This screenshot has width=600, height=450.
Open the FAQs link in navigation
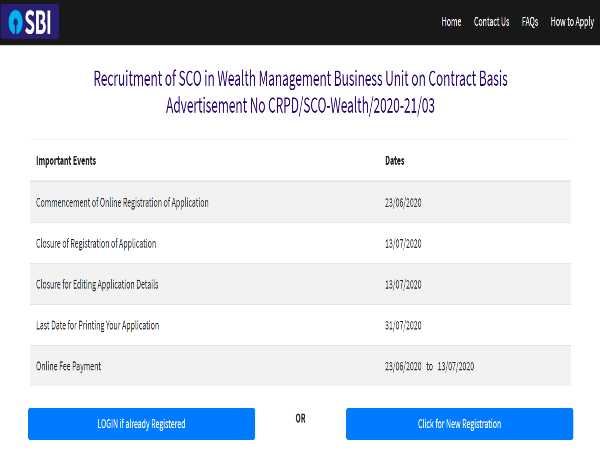(x=530, y=22)
